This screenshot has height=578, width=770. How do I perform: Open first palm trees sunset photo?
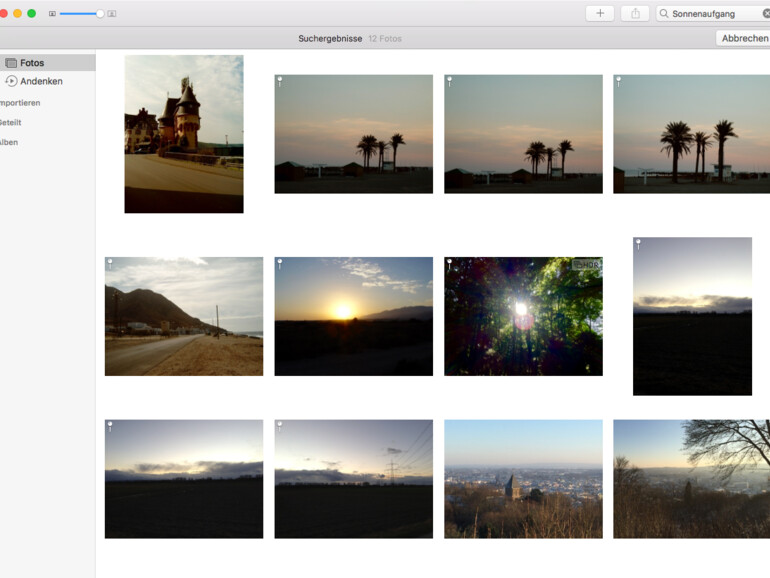tap(354, 134)
